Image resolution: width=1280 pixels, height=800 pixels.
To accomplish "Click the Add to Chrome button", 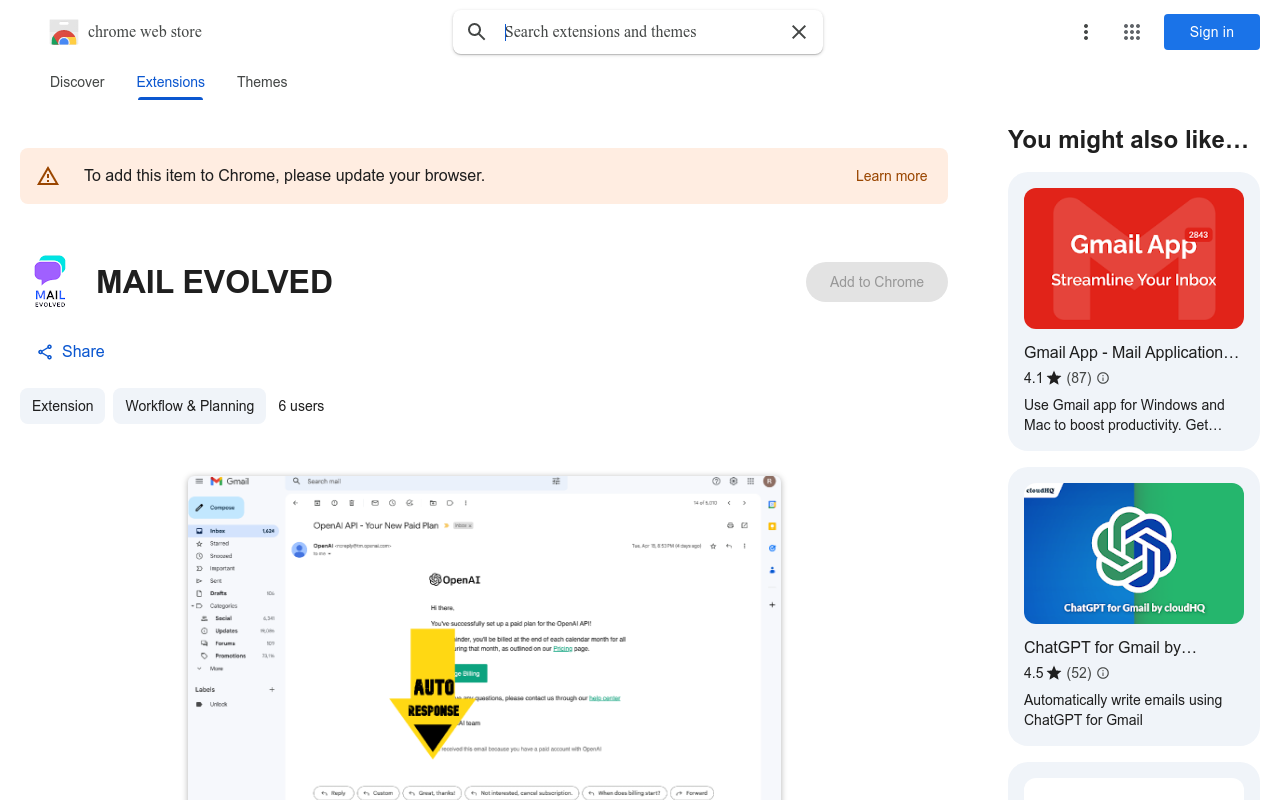I will pyautogui.click(x=877, y=282).
